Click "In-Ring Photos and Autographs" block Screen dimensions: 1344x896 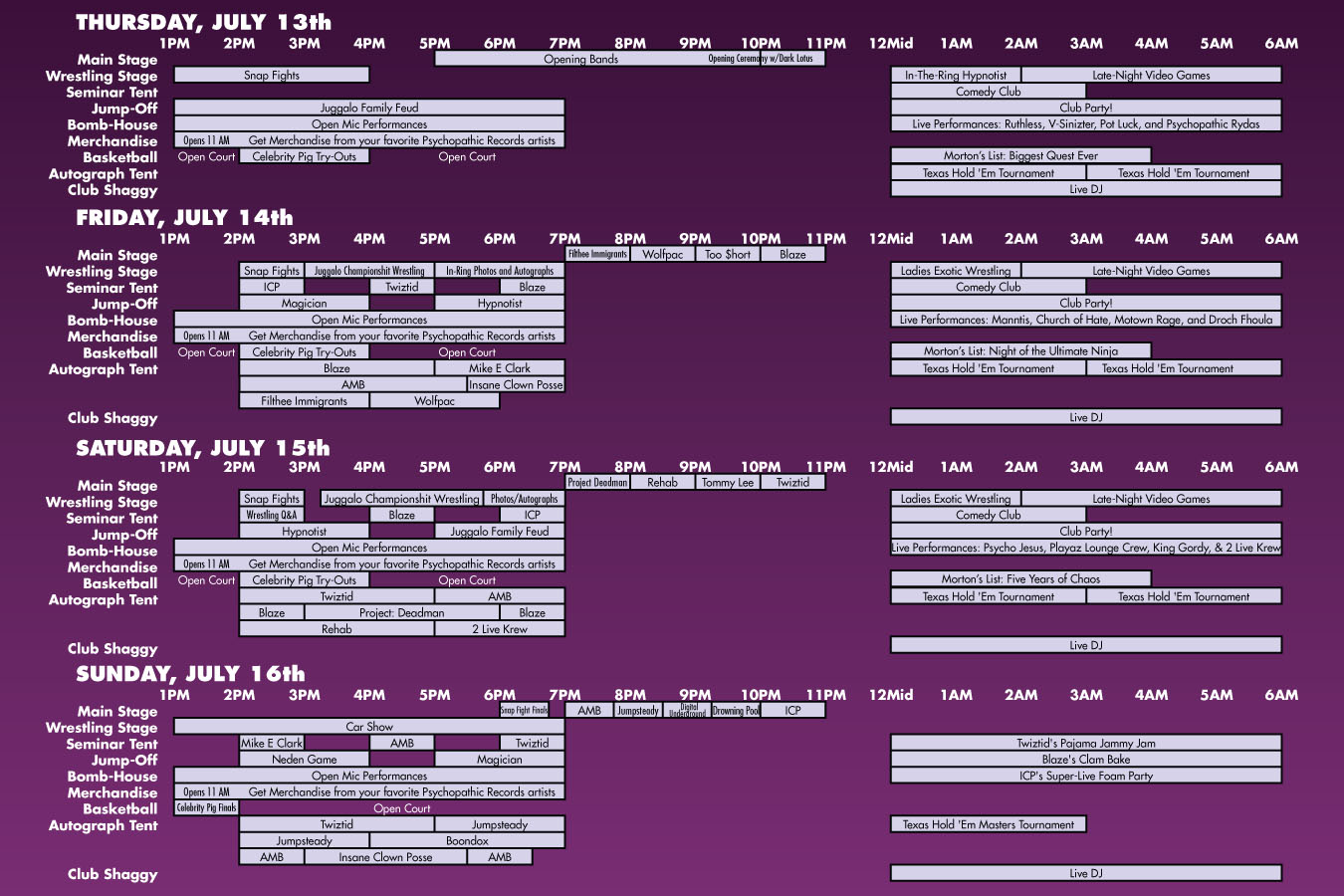pyautogui.click(x=500, y=271)
